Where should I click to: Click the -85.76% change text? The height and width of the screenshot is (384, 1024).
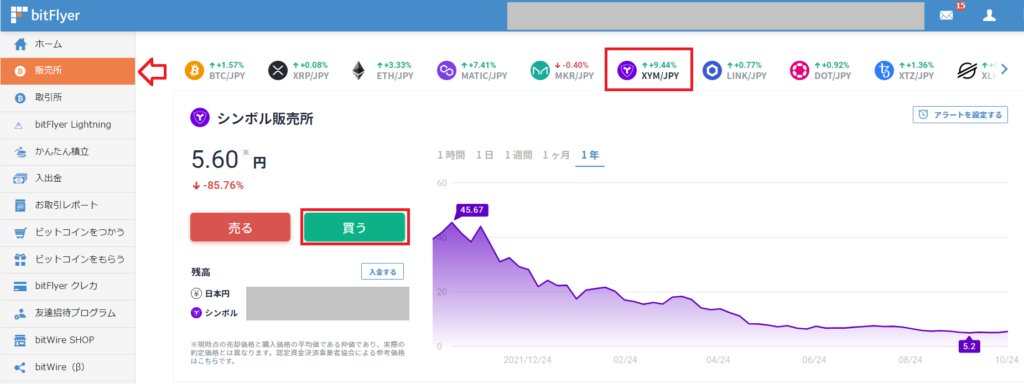pyautogui.click(x=217, y=185)
